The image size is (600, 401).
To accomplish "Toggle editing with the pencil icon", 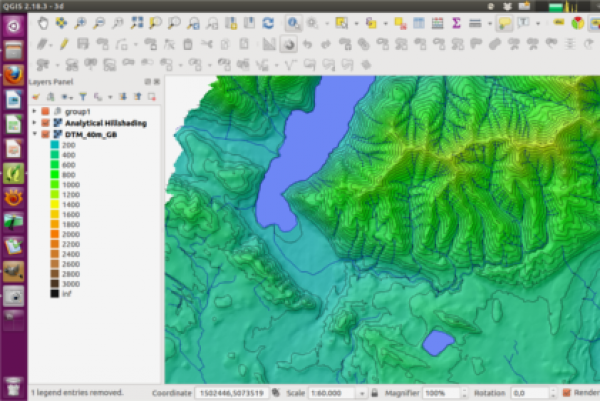I will [65, 44].
